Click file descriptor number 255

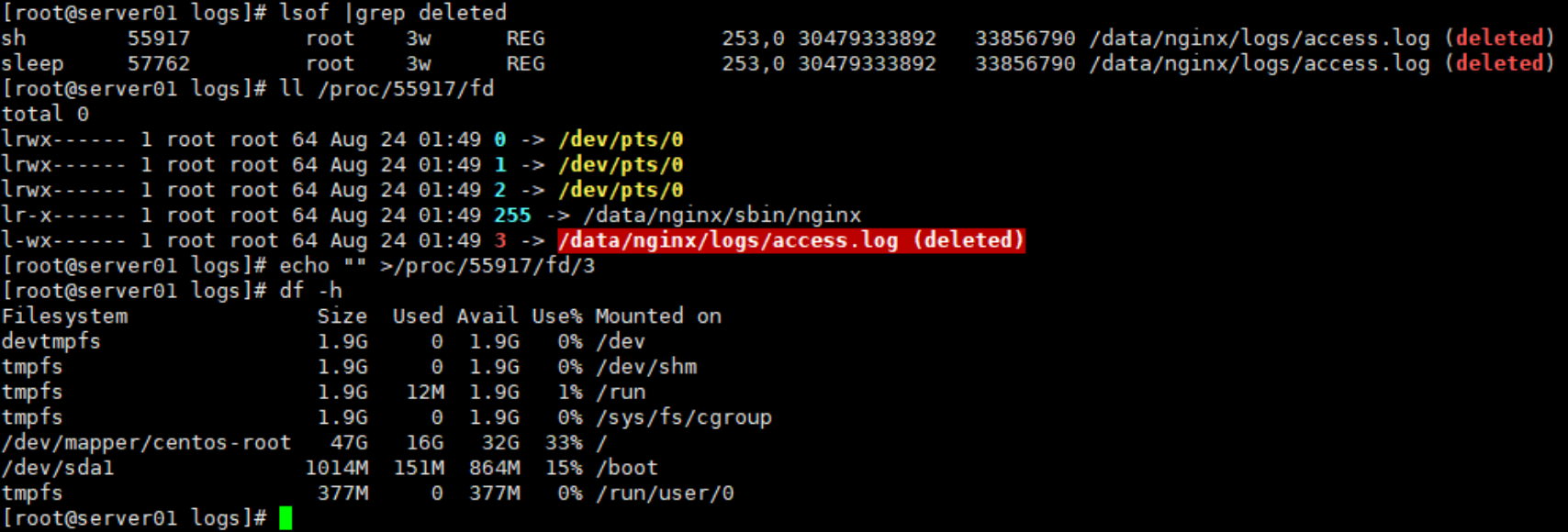pos(512,216)
